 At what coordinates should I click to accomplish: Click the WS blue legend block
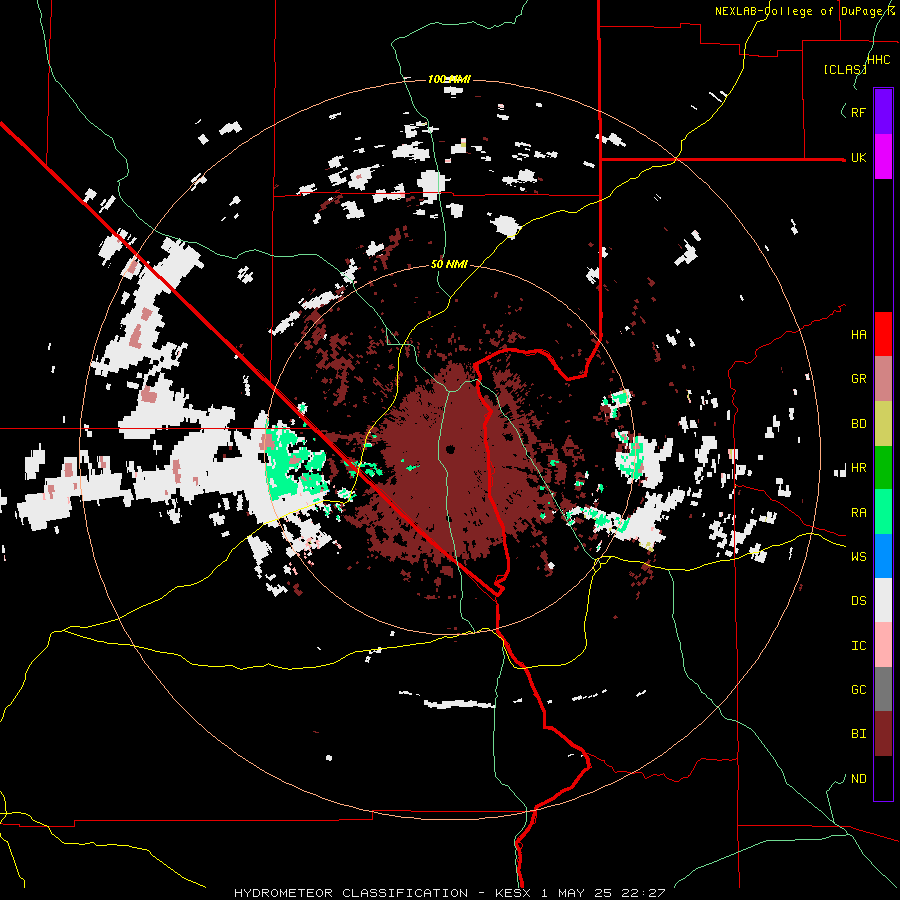pyautogui.click(x=883, y=556)
